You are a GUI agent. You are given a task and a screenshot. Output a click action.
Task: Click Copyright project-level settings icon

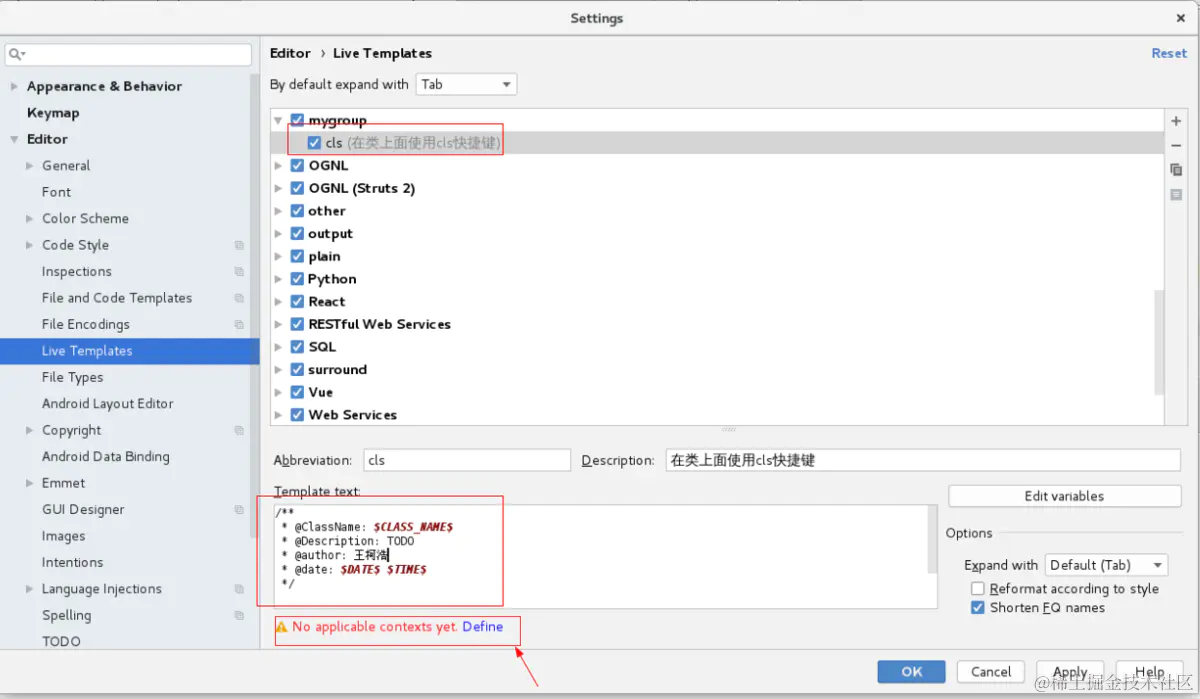click(239, 431)
